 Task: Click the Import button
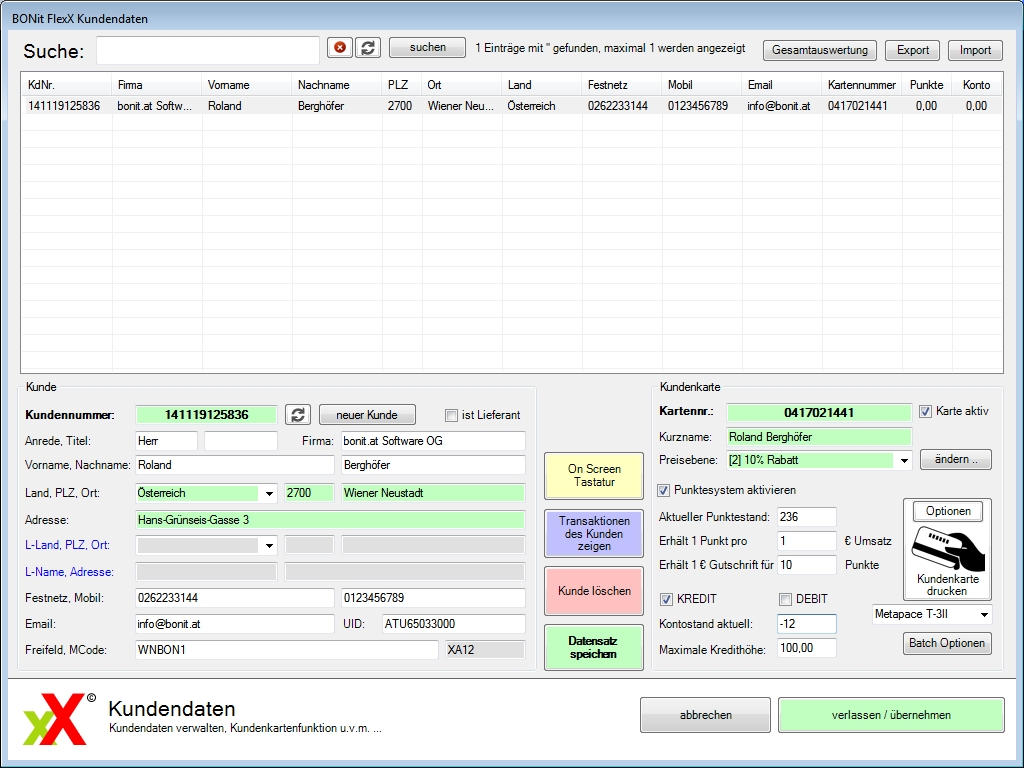pos(975,50)
